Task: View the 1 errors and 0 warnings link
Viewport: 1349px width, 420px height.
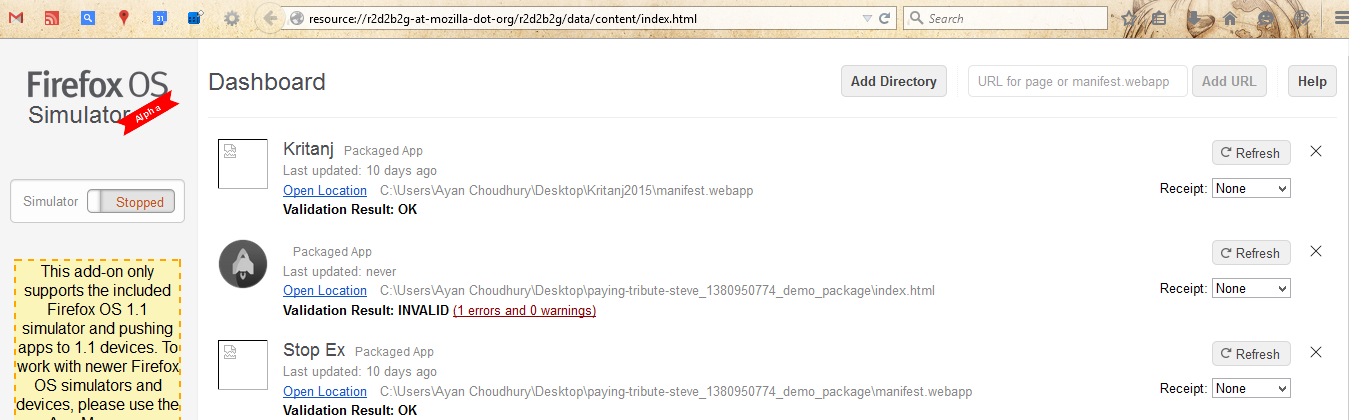Action: coord(525,310)
